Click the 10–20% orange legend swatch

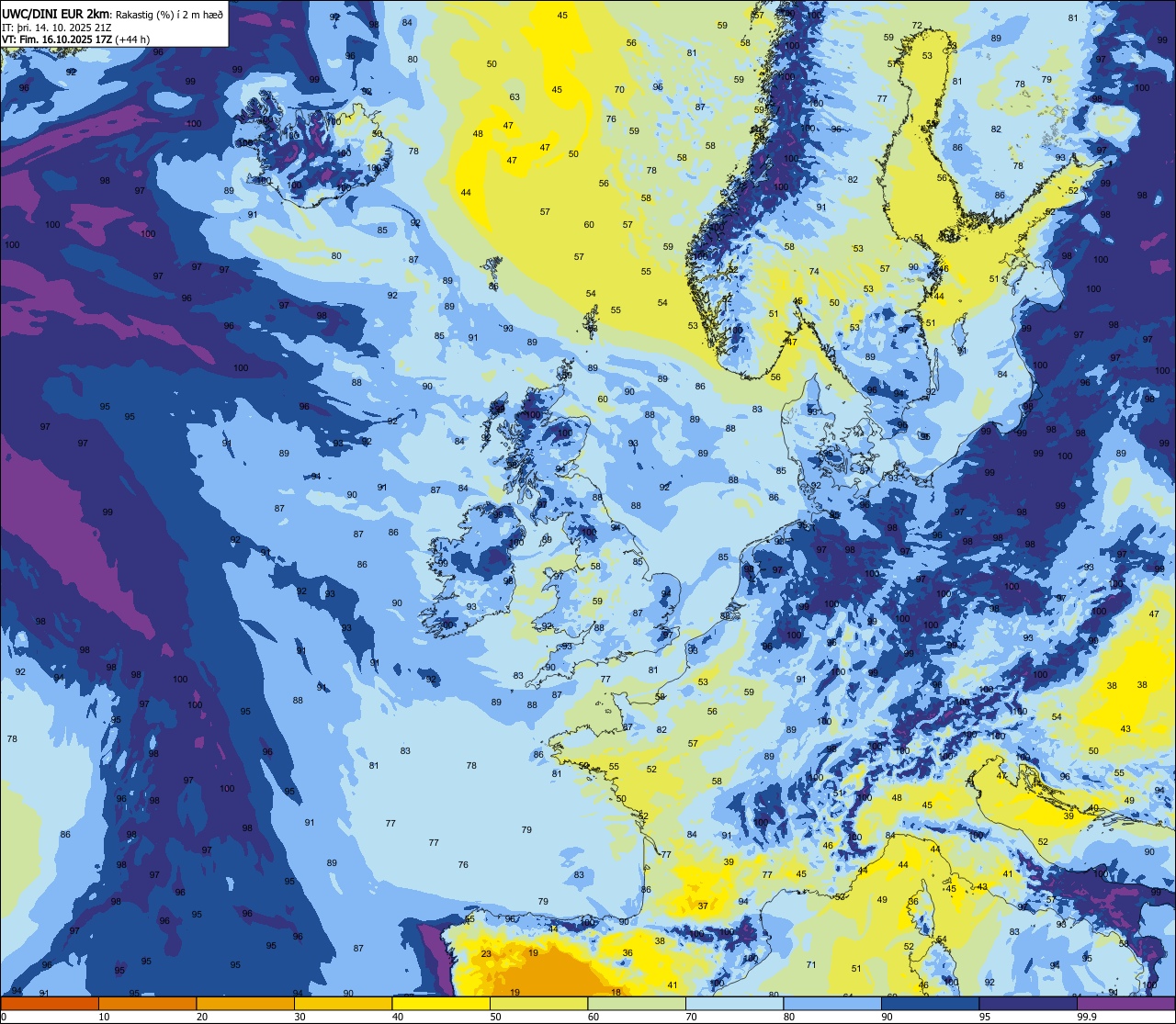point(147,1003)
